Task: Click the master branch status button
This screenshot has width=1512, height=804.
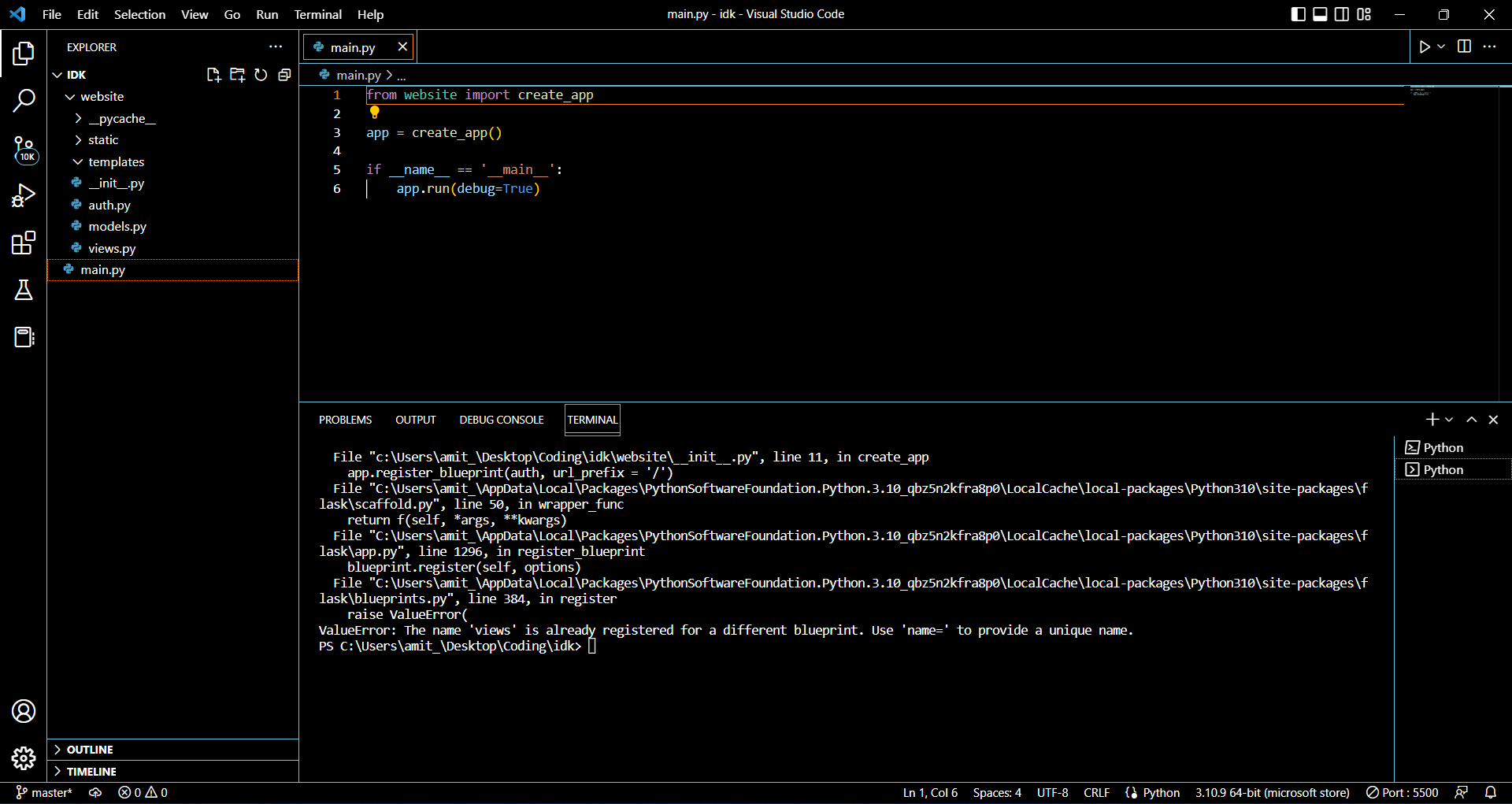Action: coord(45,792)
